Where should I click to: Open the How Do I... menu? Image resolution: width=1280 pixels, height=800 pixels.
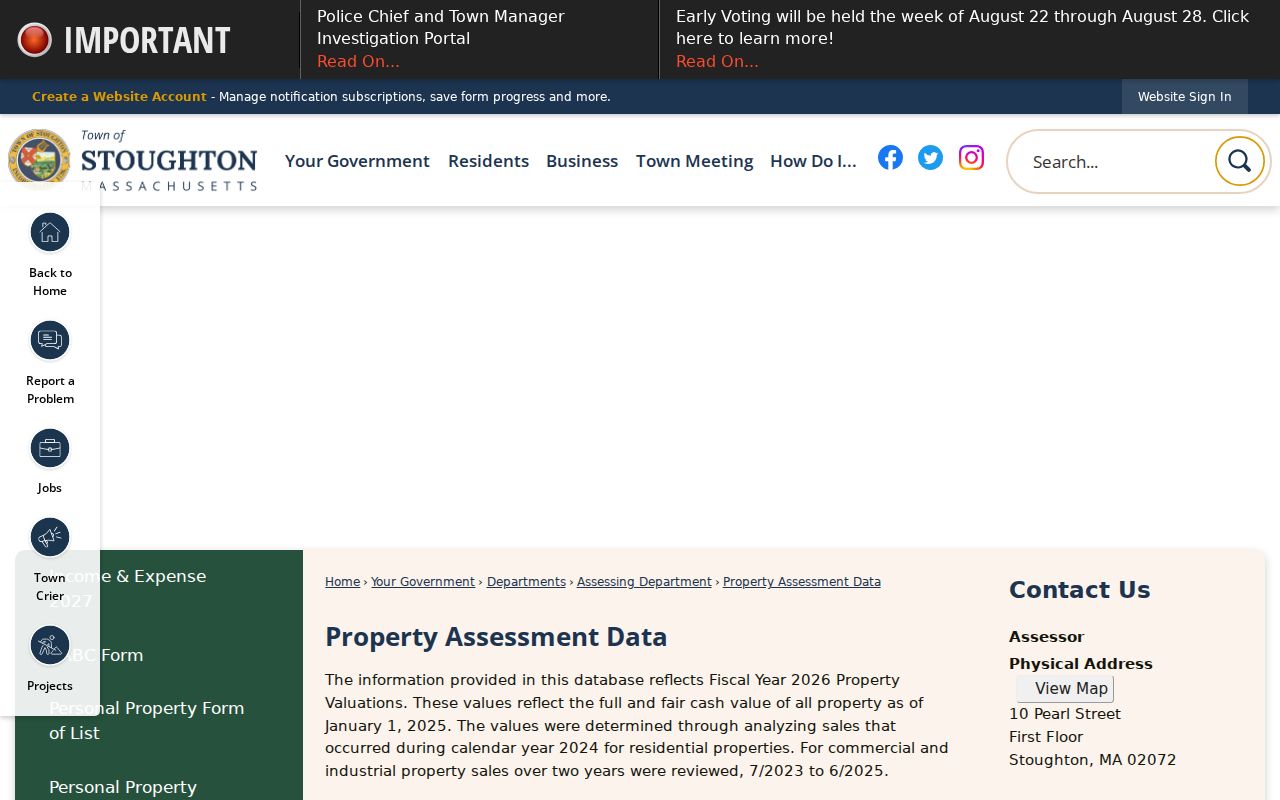point(813,161)
